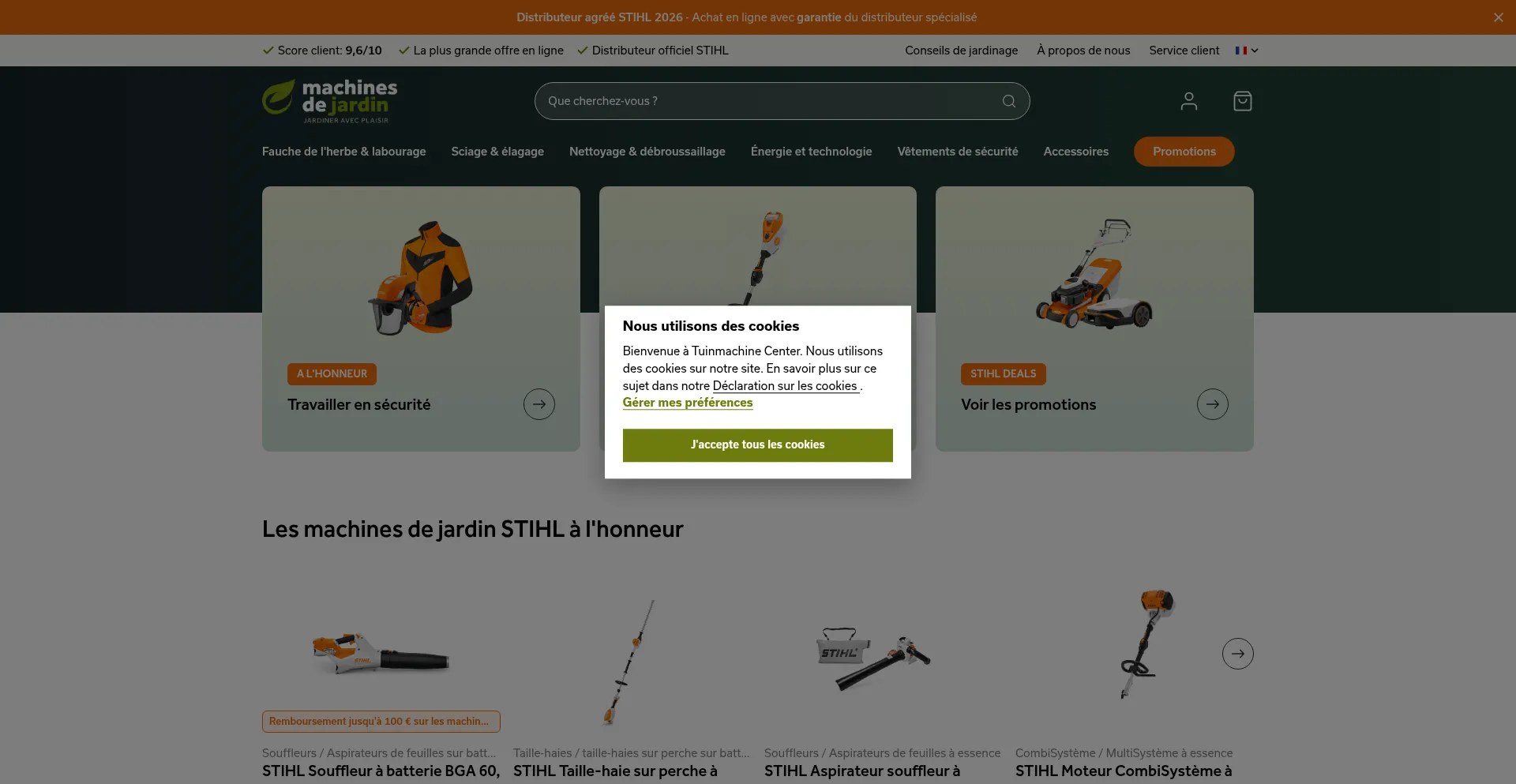Click the safety jacket and helmet image
1516x784 pixels.
pyautogui.click(x=420, y=278)
